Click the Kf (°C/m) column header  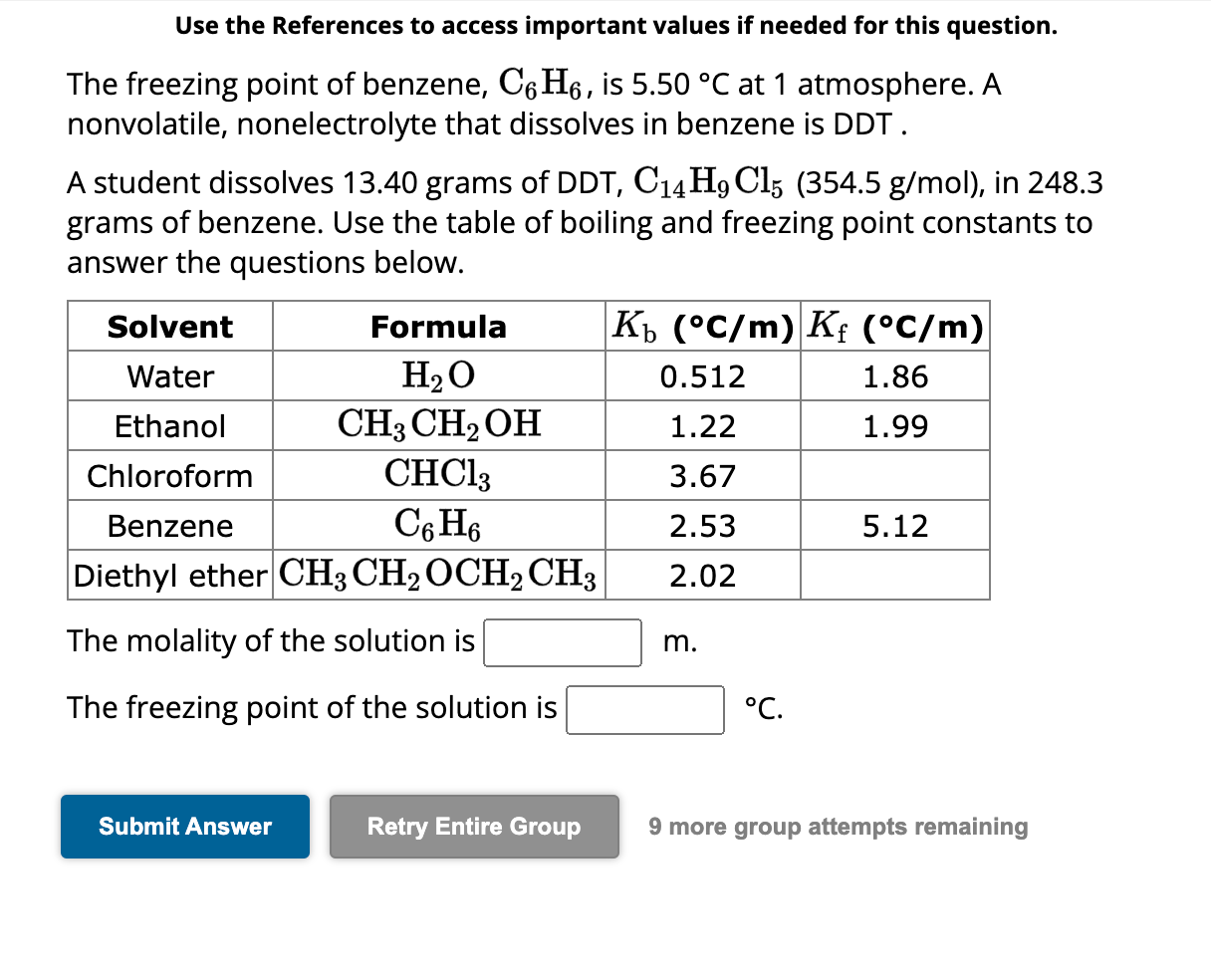click(x=893, y=326)
